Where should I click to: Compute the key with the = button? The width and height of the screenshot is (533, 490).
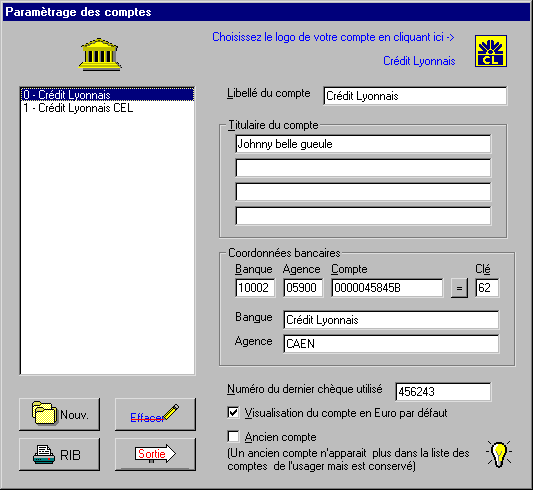[x=459, y=288]
